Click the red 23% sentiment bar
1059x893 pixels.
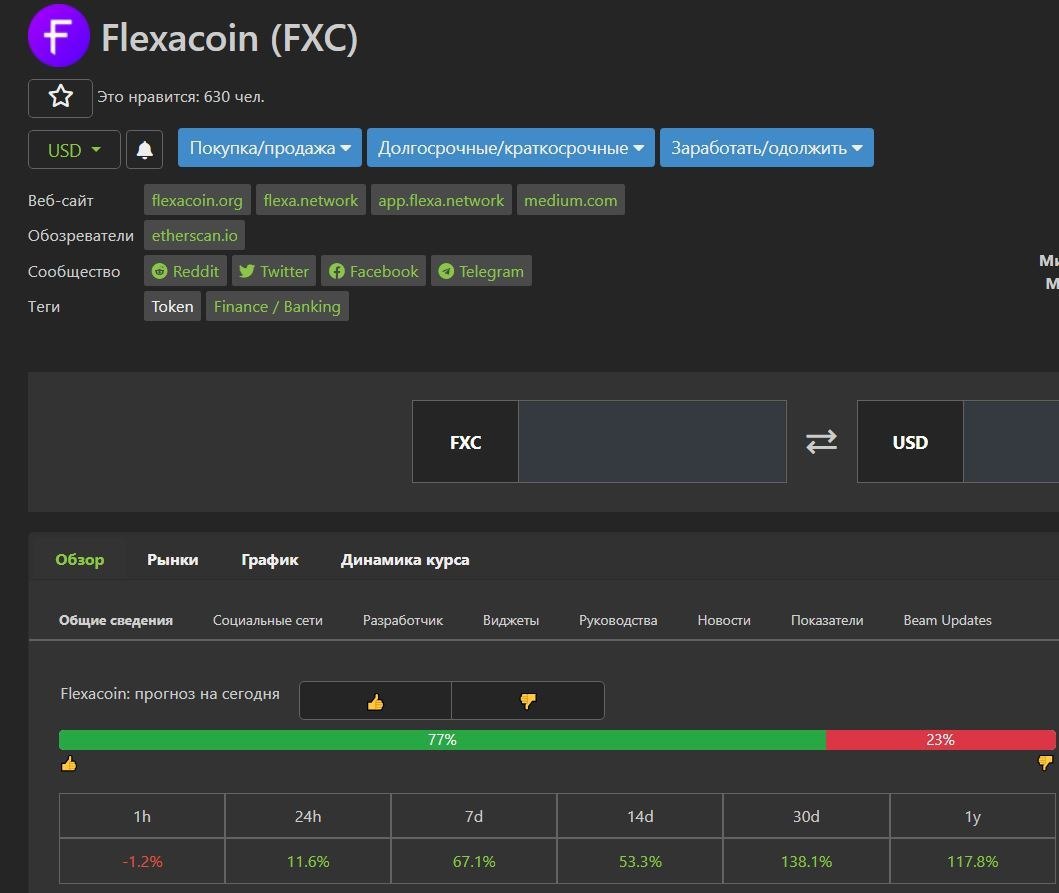pos(940,740)
